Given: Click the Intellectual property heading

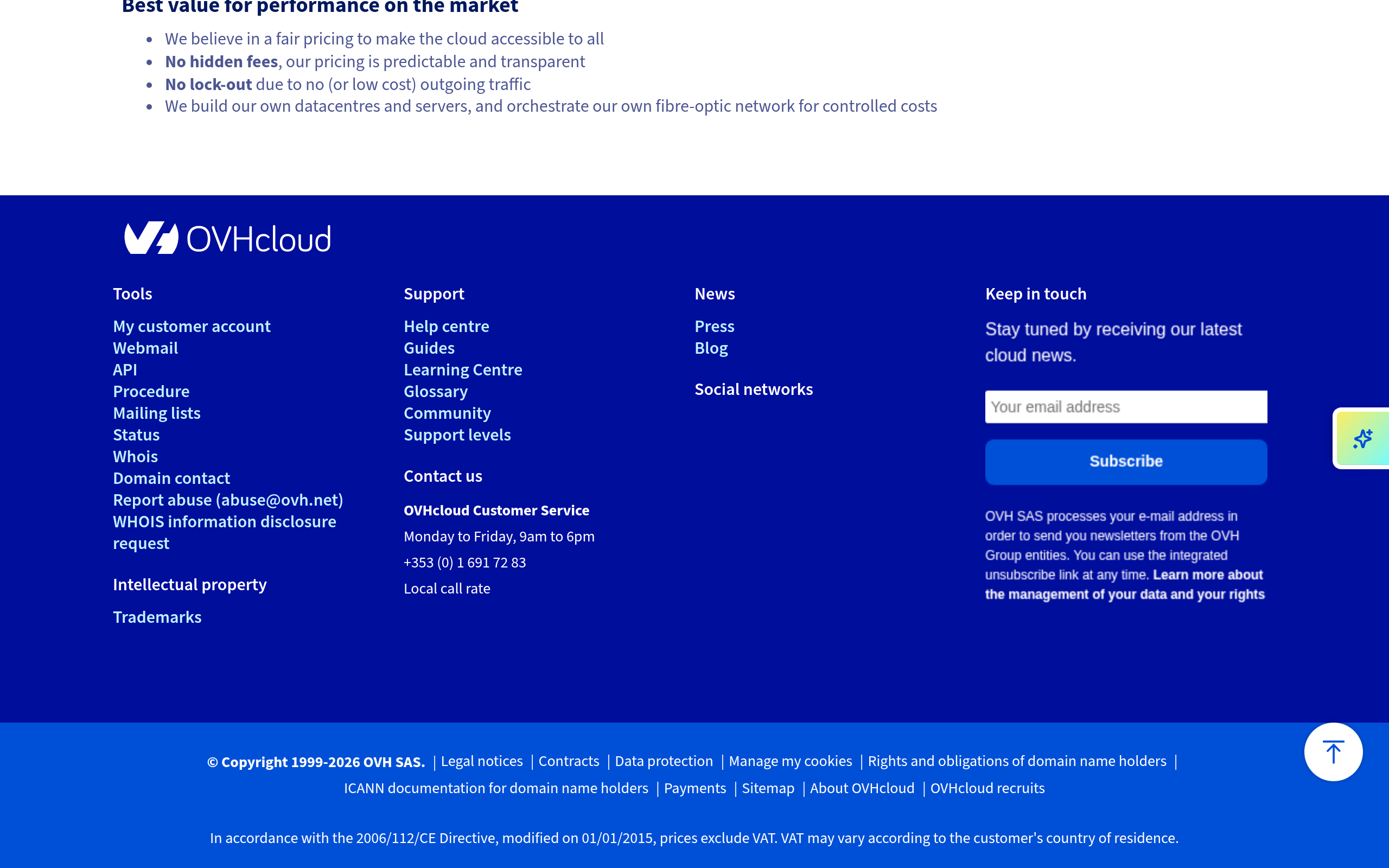Looking at the screenshot, I should click(190, 584).
